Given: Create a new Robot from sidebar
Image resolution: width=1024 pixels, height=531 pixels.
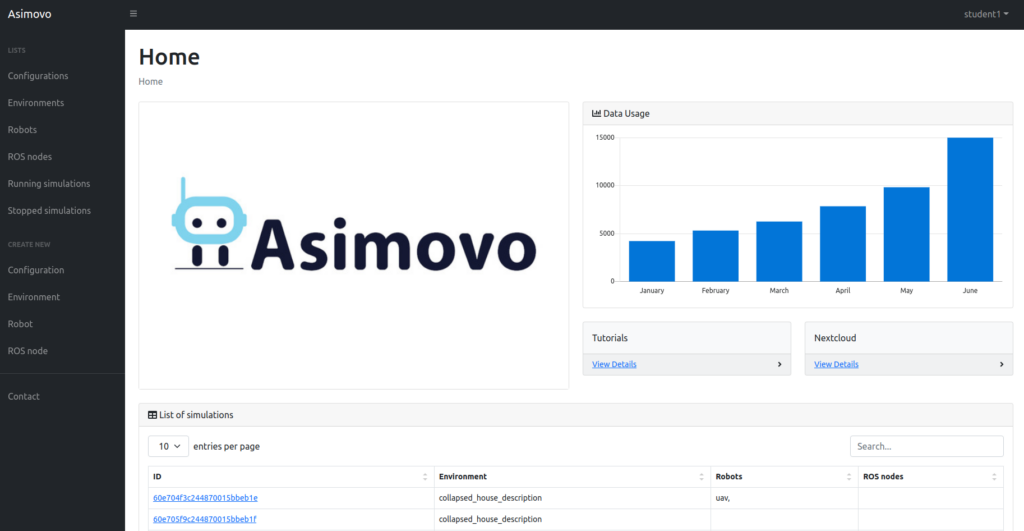Looking at the screenshot, I should [20, 324].
